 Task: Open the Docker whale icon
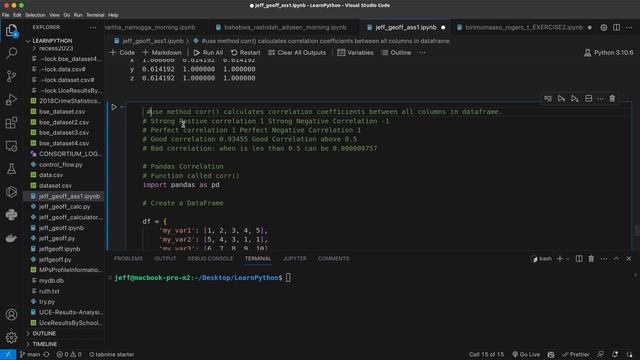pos(11,238)
